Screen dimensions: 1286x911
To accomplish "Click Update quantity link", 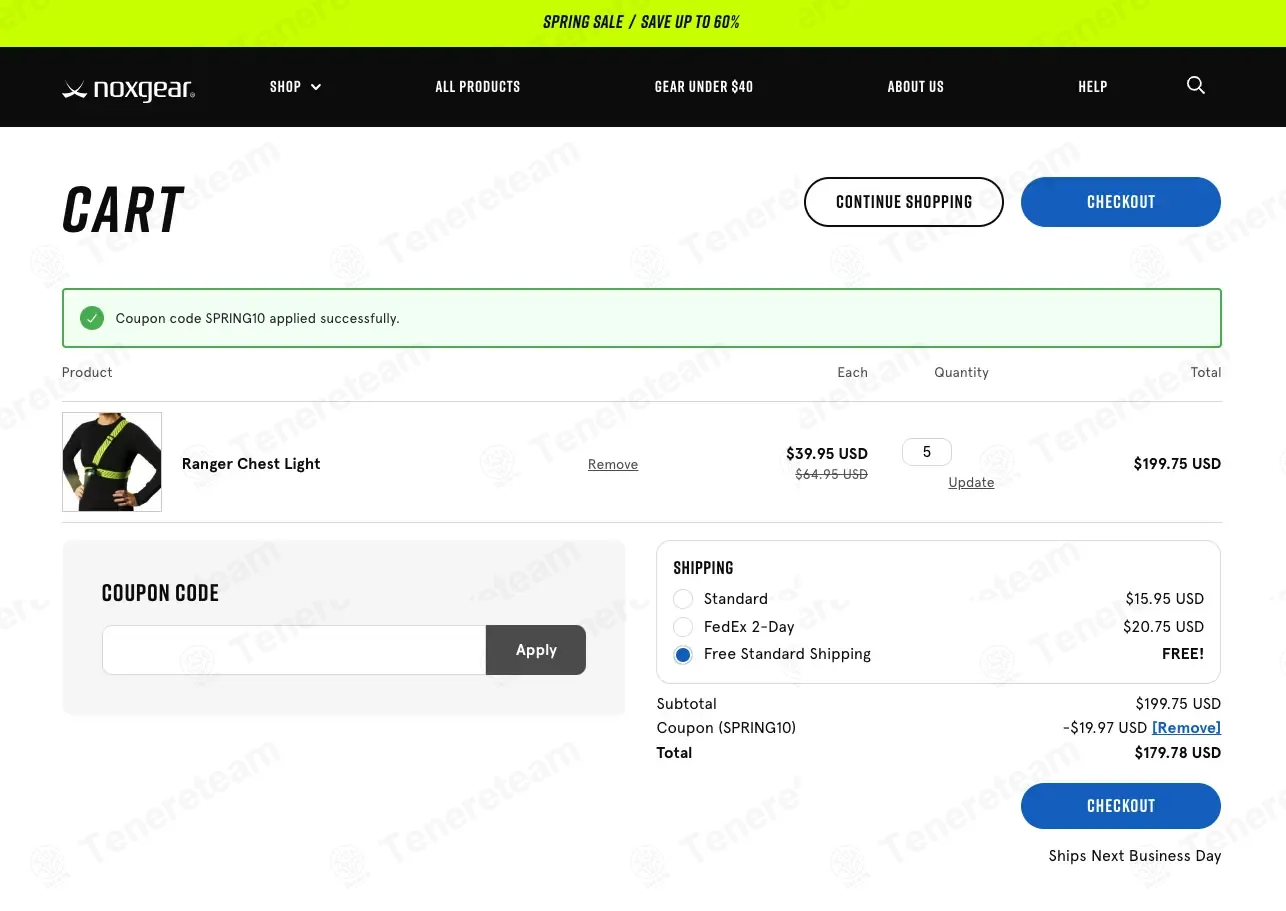I will pyautogui.click(x=971, y=482).
